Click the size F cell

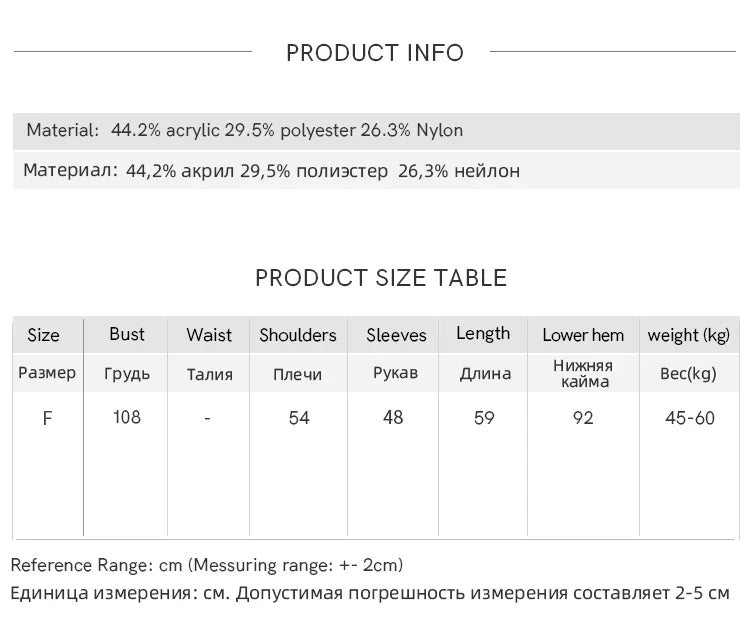[47, 418]
